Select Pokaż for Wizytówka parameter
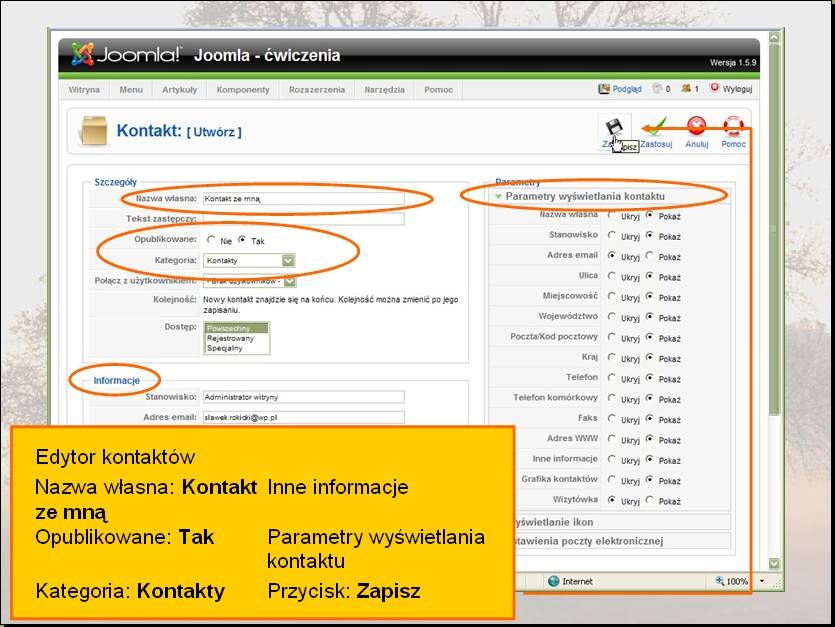The image size is (835, 627). pyautogui.click(x=650, y=500)
